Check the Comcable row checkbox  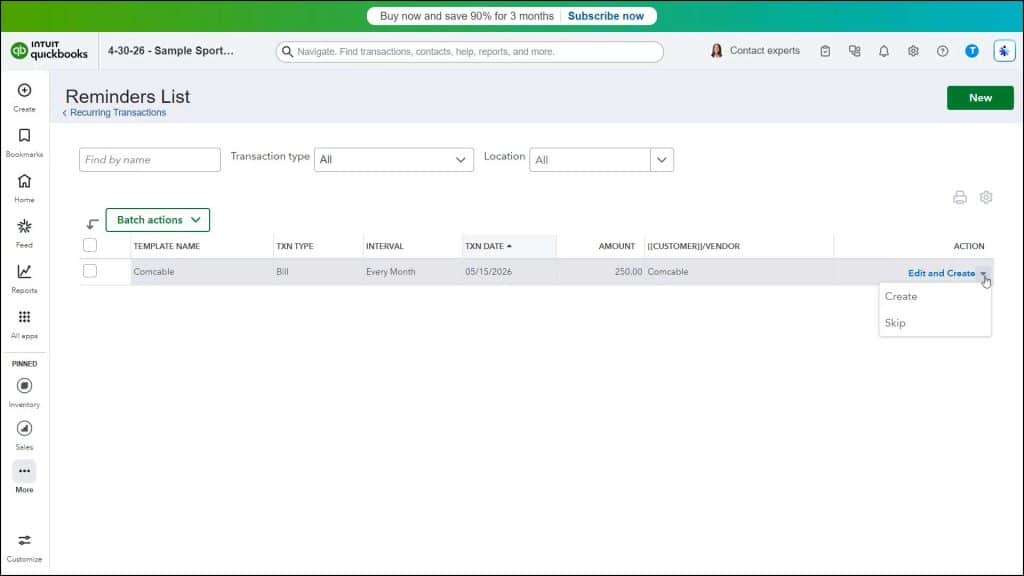pos(90,271)
